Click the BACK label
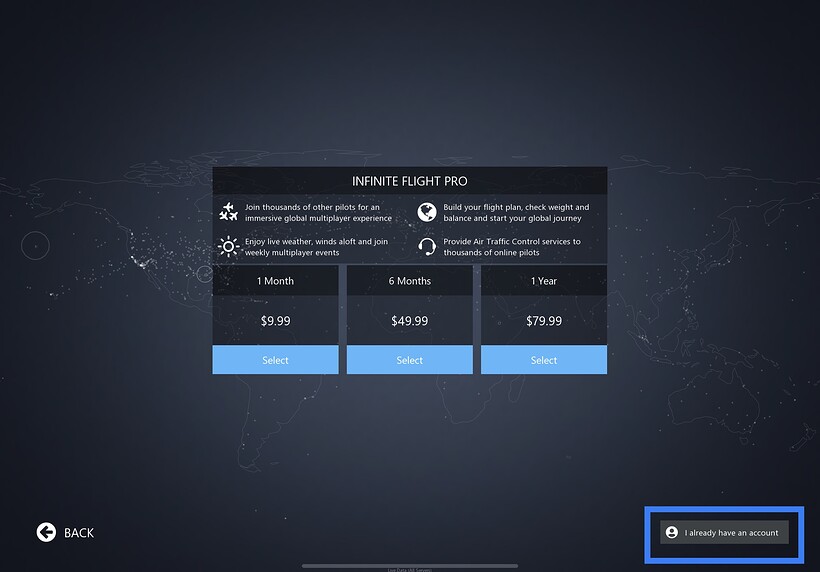The image size is (820, 572). pyautogui.click(x=79, y=533)
